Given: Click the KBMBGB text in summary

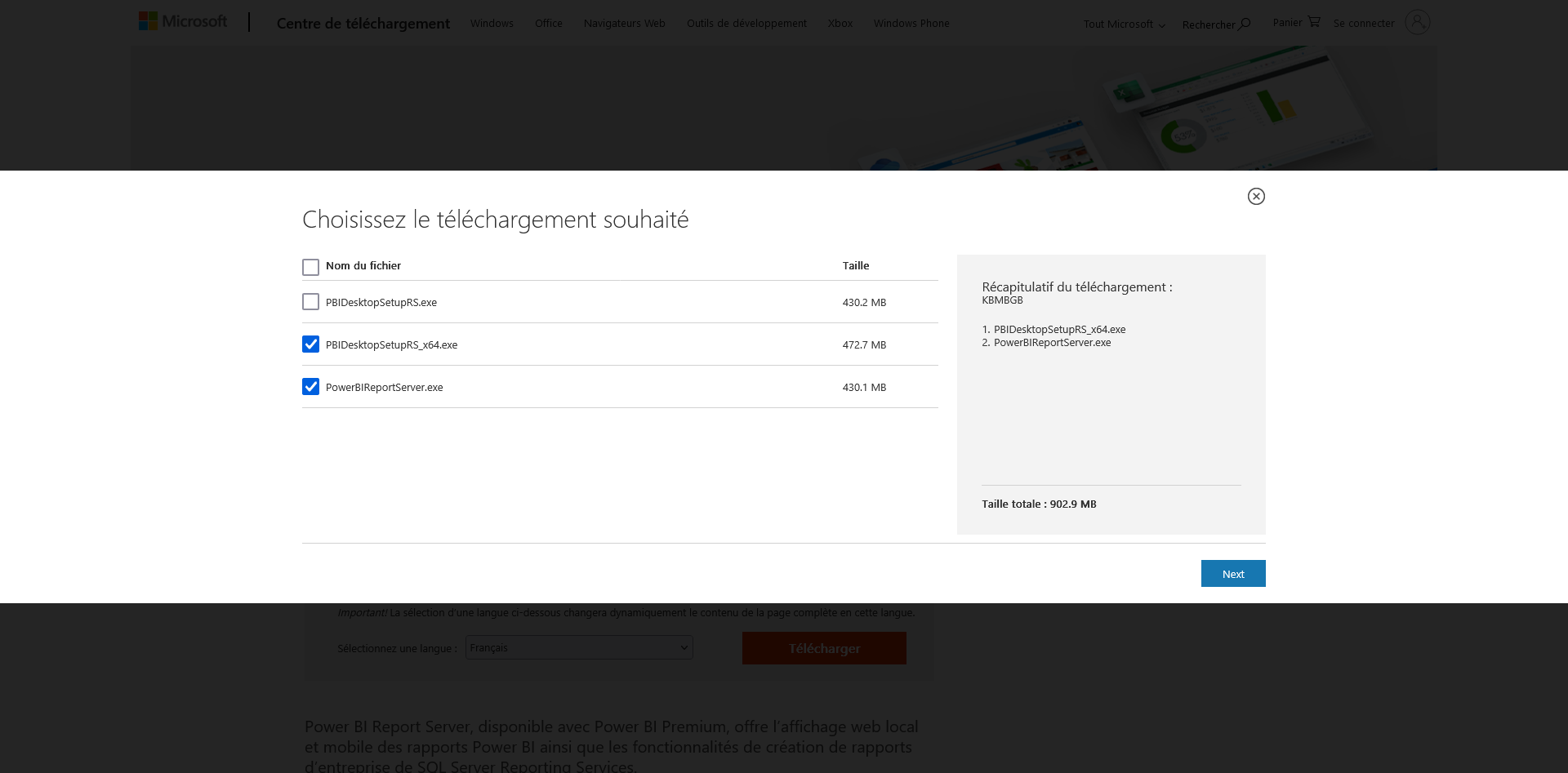Looking at the screenshot, I should pyautogui.click(x=1002, y=300).
